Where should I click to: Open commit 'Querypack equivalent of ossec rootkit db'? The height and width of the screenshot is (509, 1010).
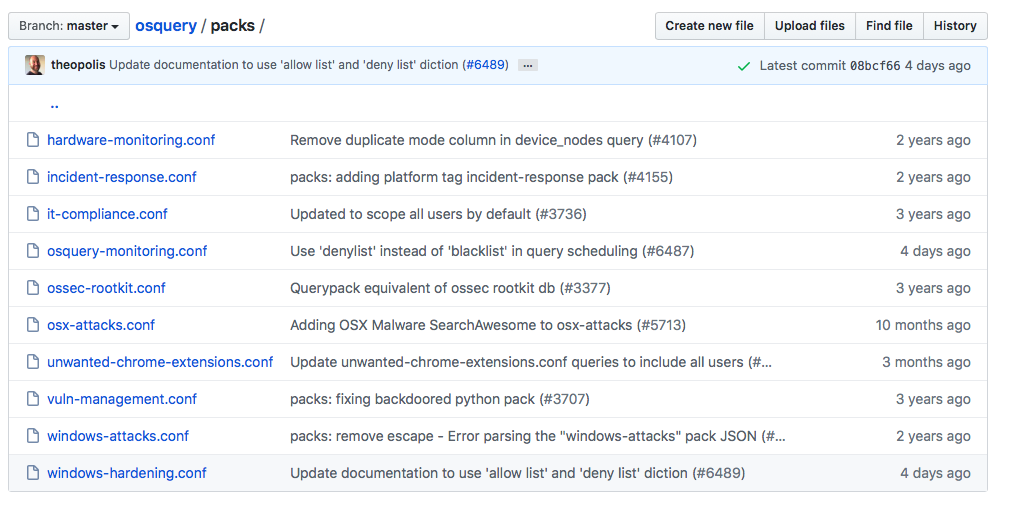pyautogui.click(x=450, y=288)
